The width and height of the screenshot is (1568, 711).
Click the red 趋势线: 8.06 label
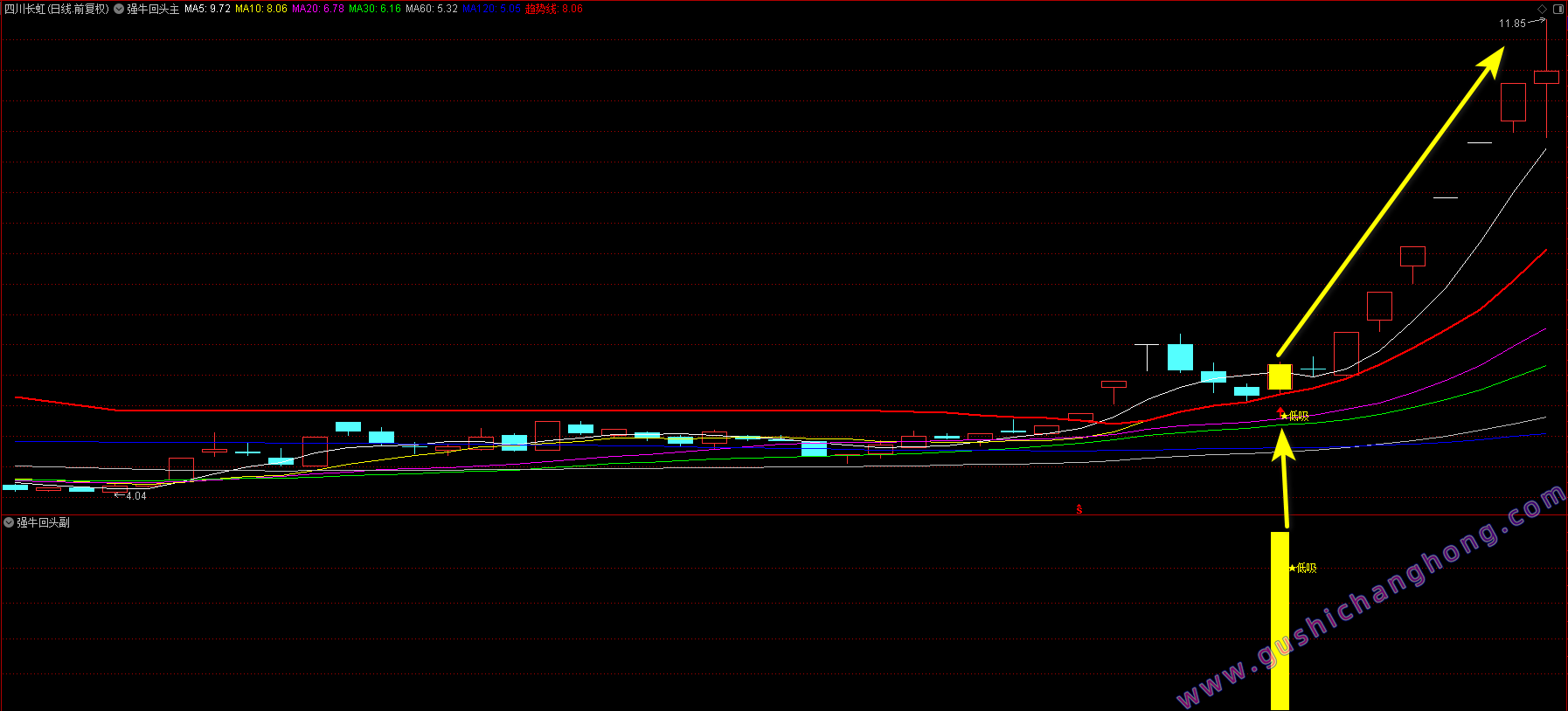(x=554, y=9)
